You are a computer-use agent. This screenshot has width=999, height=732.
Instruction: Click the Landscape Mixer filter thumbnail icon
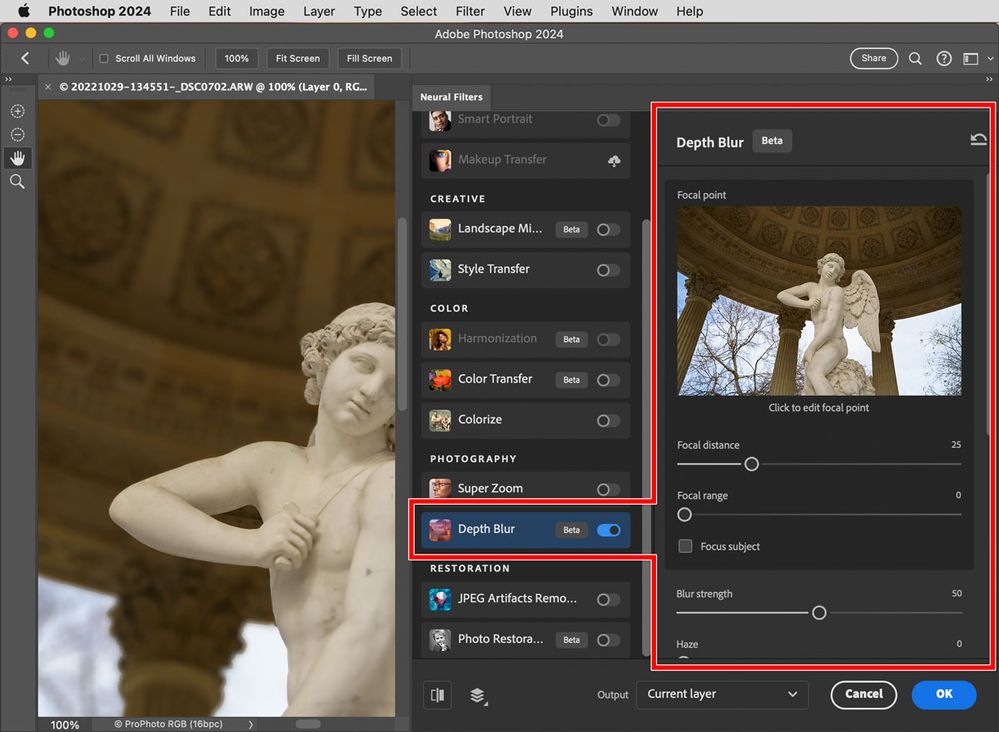tap(440, 229)
